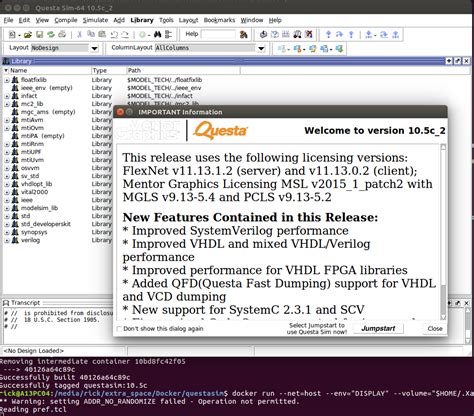The width and height of the screenshot is (474, 416).
Task: Click the Restart simulation clock icon
Action: coord(263,34)
